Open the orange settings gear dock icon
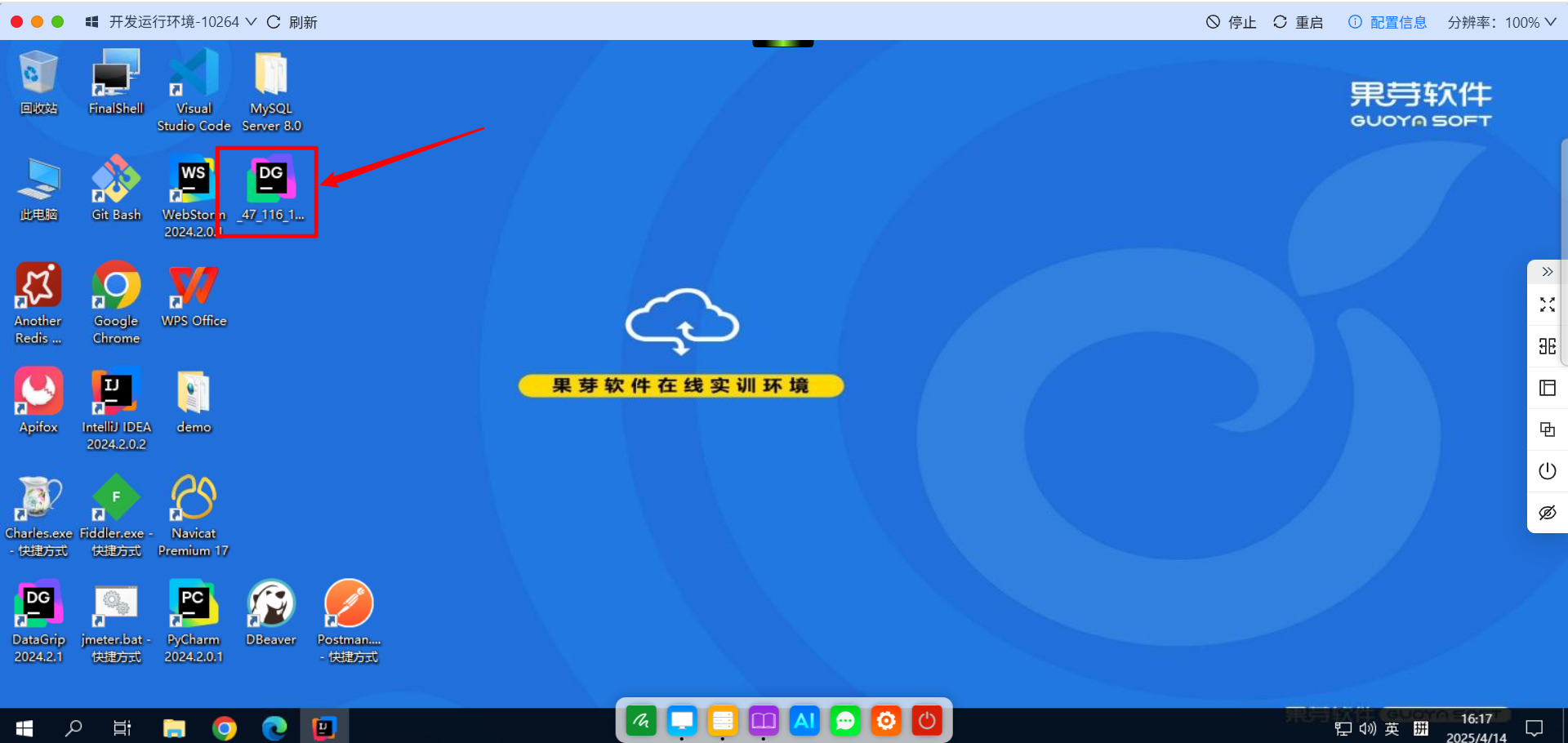Viewport: 1568px width, 743px height. pyautogui.click(x=886, y=721)
